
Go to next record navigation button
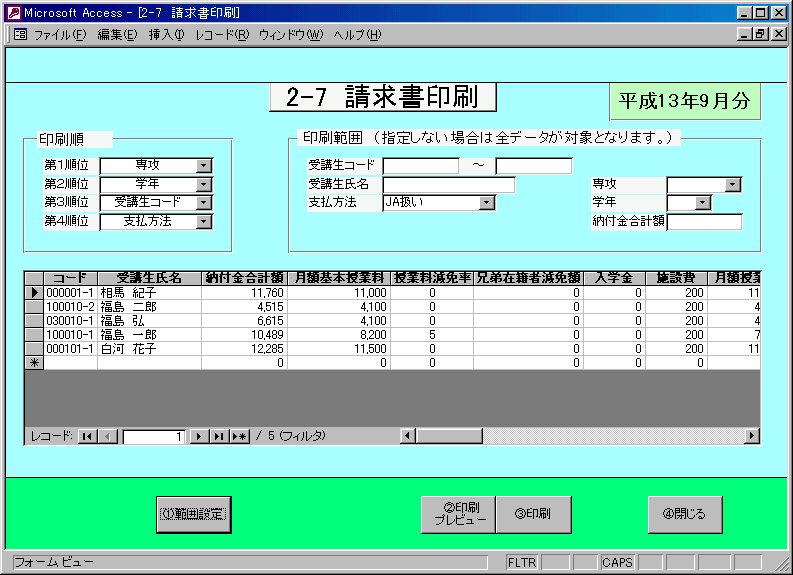pyautogui.click(x=199, y=436)
